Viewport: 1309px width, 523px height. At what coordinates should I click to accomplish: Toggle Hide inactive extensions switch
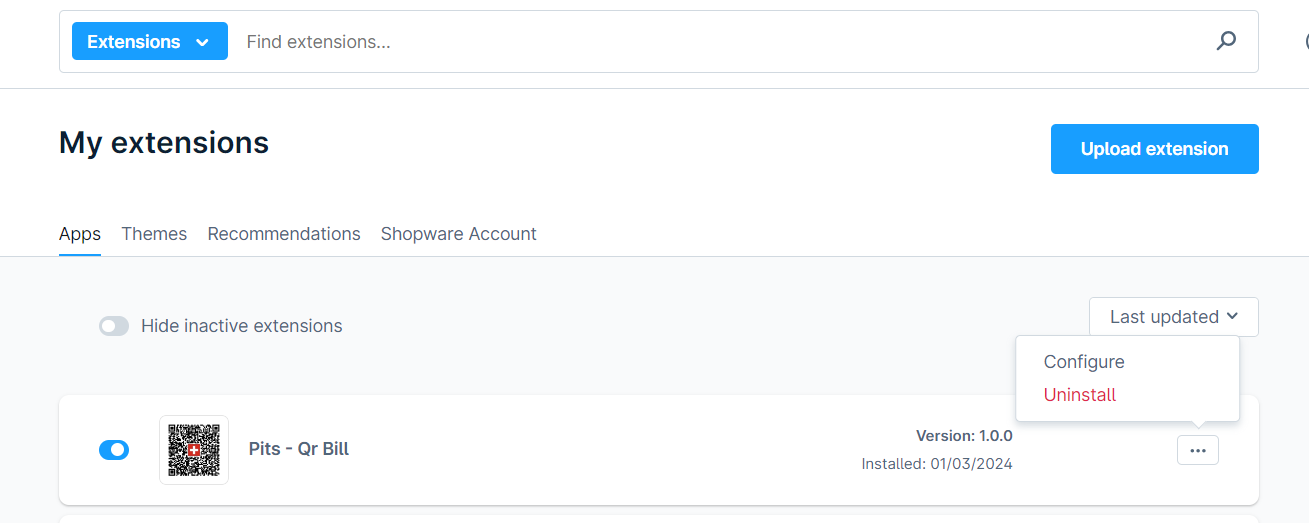(114, 326)
